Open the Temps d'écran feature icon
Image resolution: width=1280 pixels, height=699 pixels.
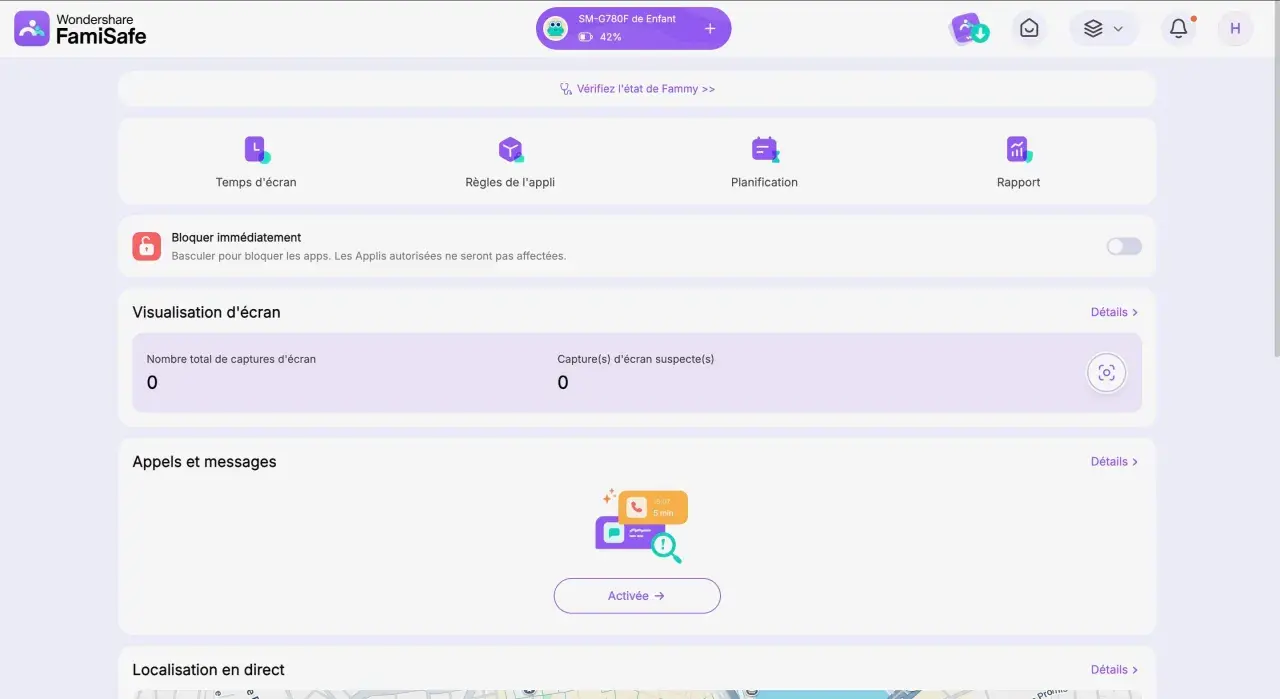257,150
